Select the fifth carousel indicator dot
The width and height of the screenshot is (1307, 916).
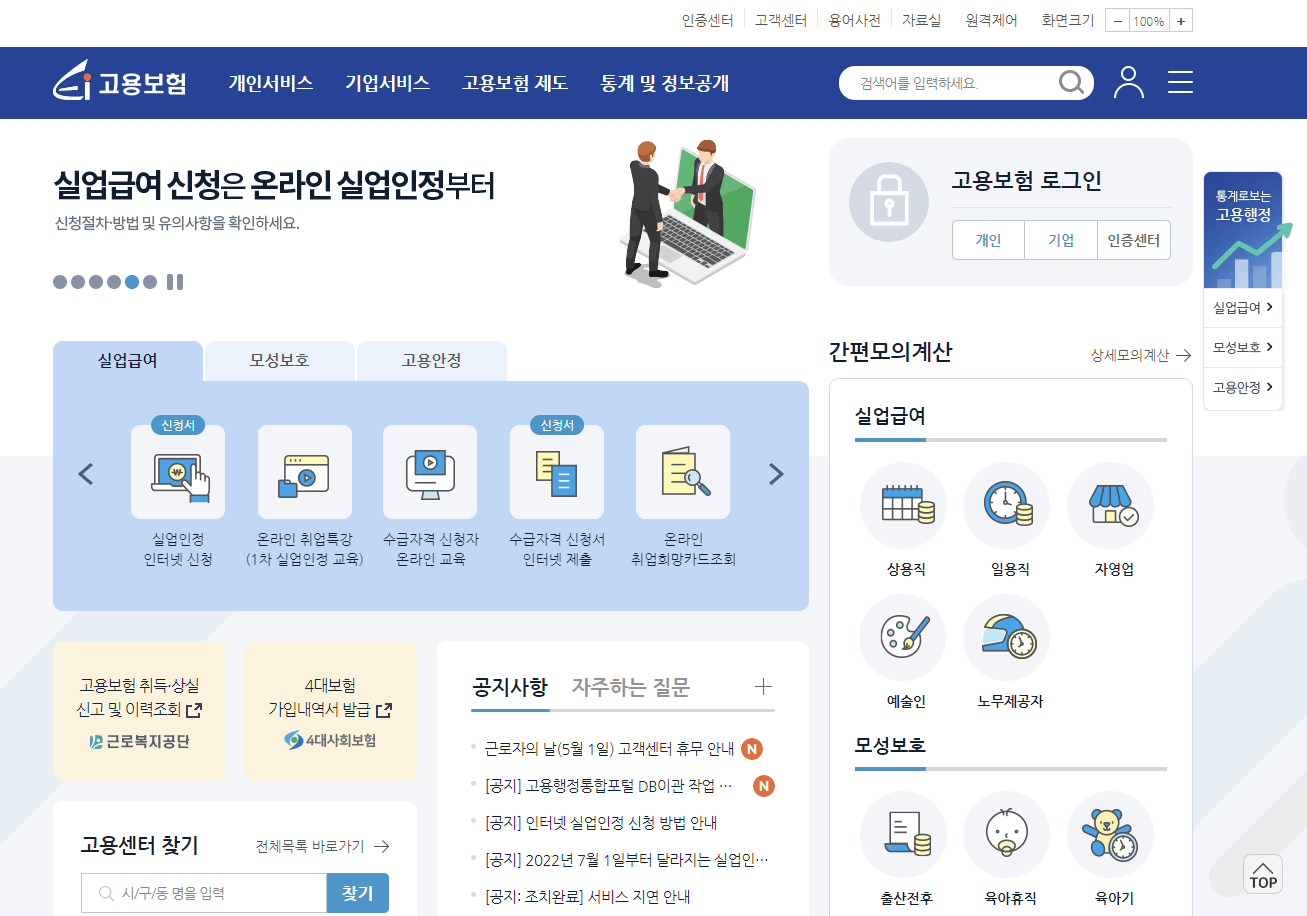130,282
